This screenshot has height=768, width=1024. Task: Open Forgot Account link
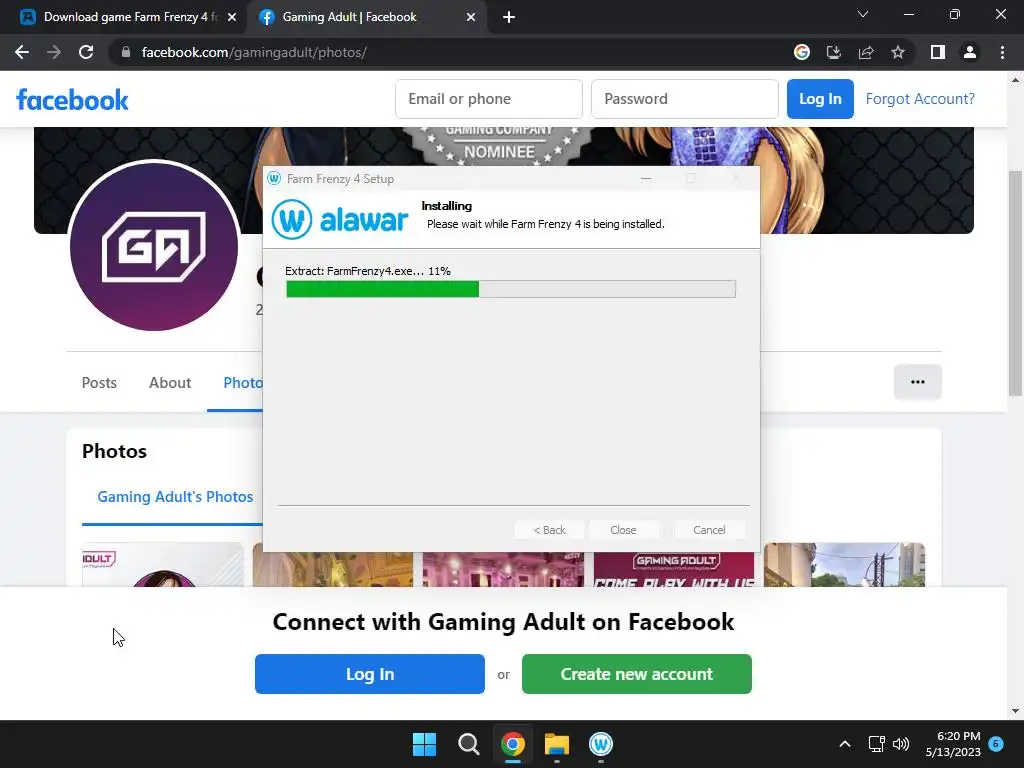(920, 99)
